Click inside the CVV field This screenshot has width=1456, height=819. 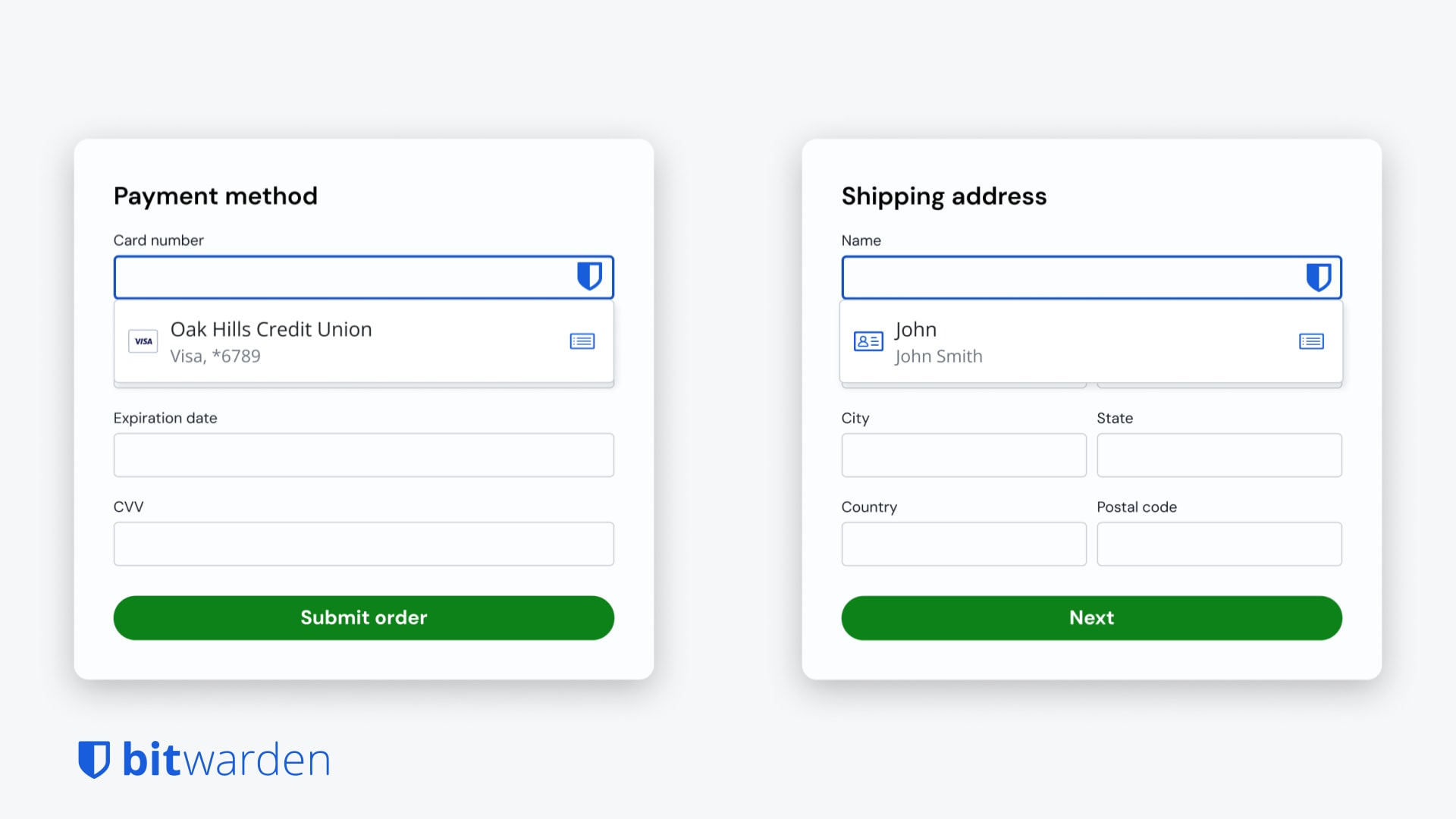(363, 543)
